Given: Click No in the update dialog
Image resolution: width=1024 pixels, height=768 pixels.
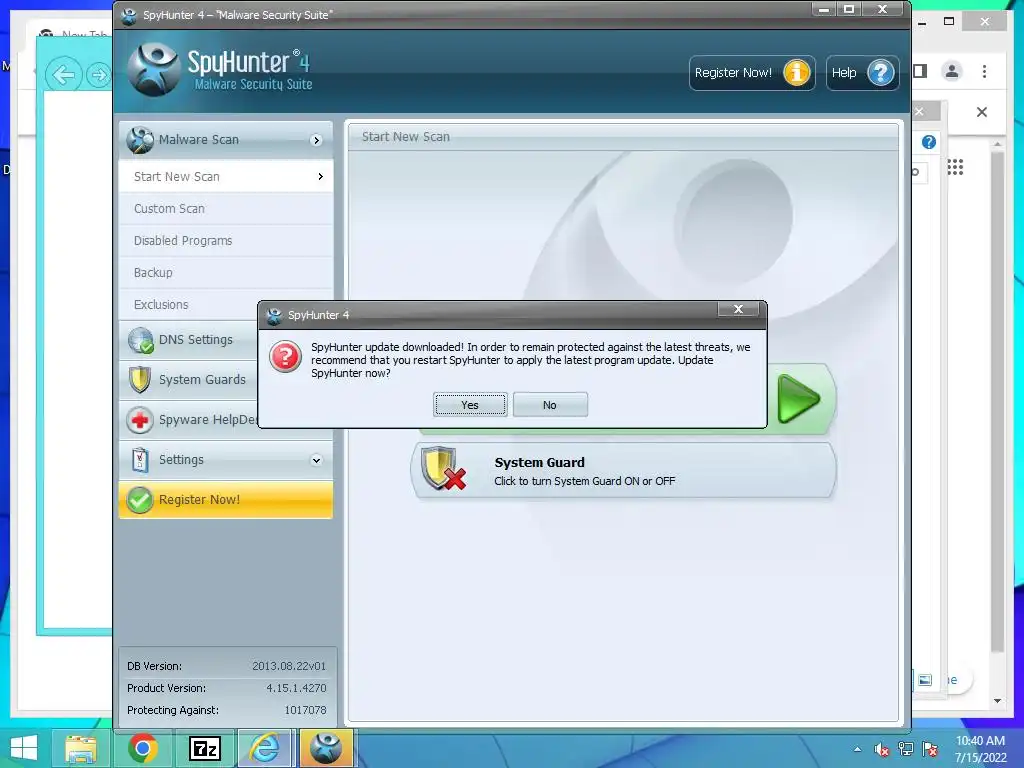Looking at the screenshot, I should coord(550,405).
